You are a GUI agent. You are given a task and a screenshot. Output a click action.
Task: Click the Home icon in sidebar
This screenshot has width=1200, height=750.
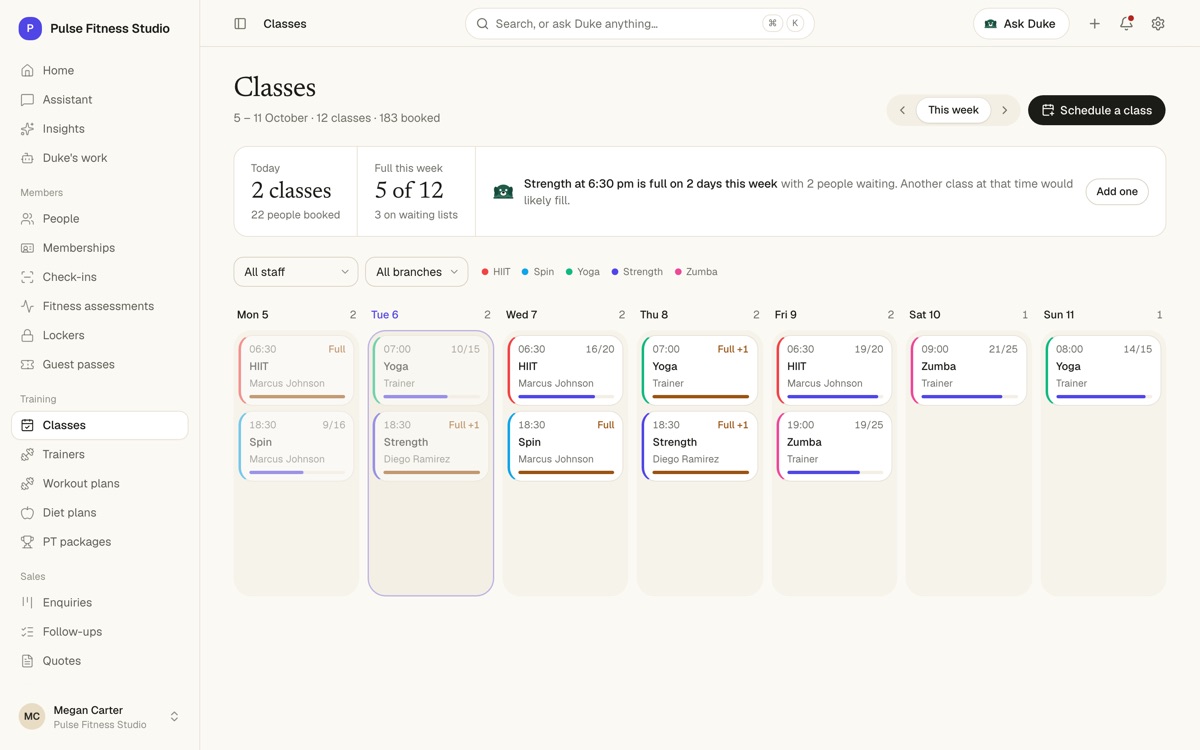coord(27,71)
